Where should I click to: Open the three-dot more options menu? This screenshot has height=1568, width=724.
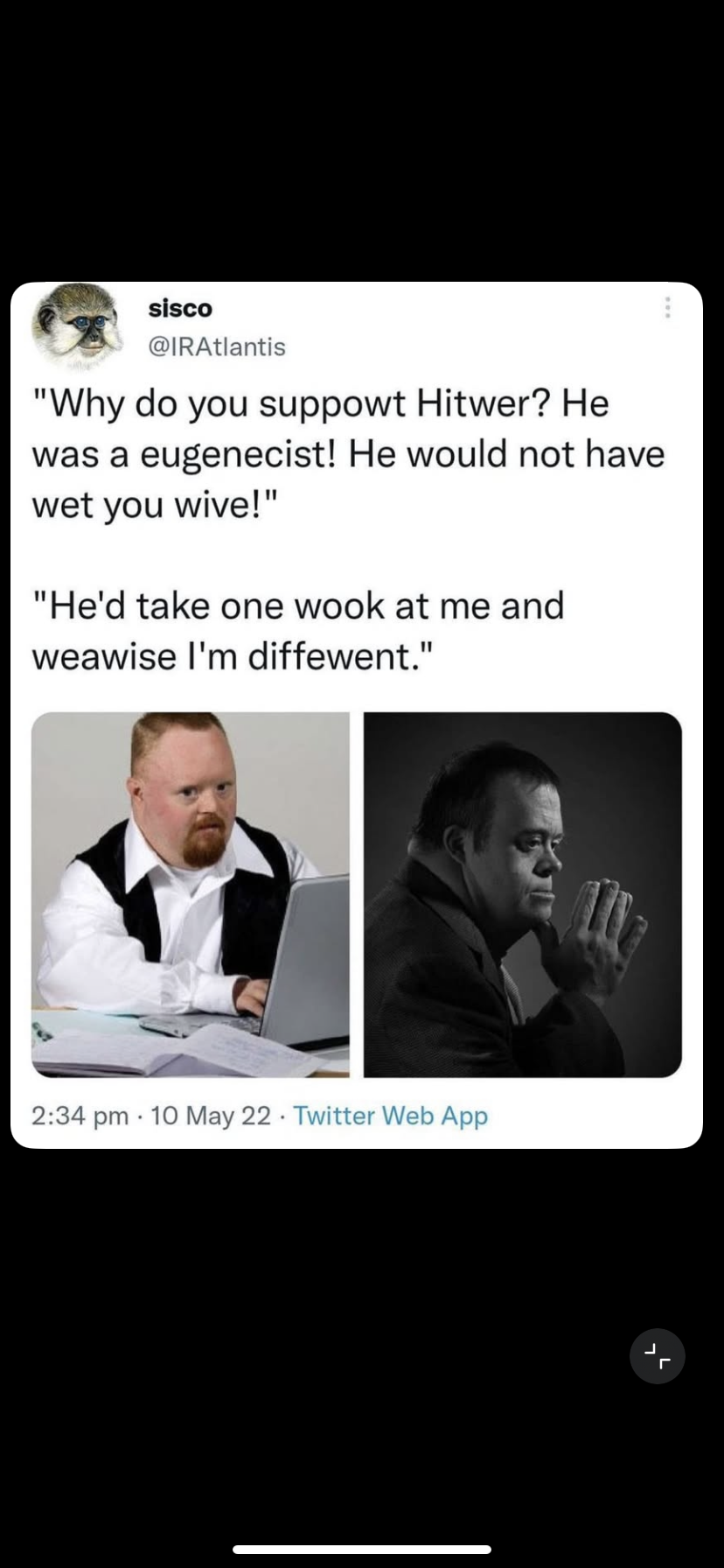tap(667, 308)
